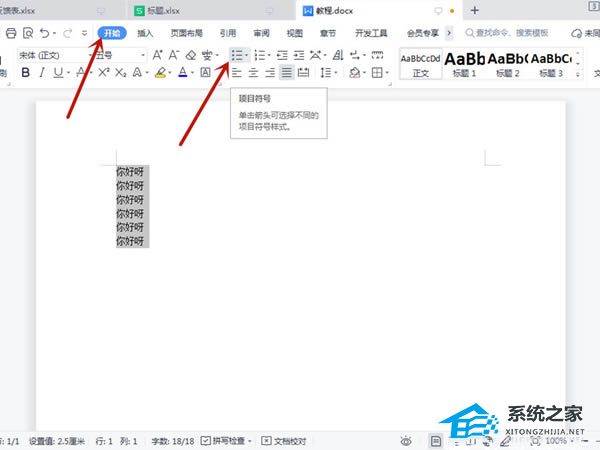Apply the 标题 1 style
This screenshot has height=450, width=600.
pyautogui.click(x=464, y=64)
